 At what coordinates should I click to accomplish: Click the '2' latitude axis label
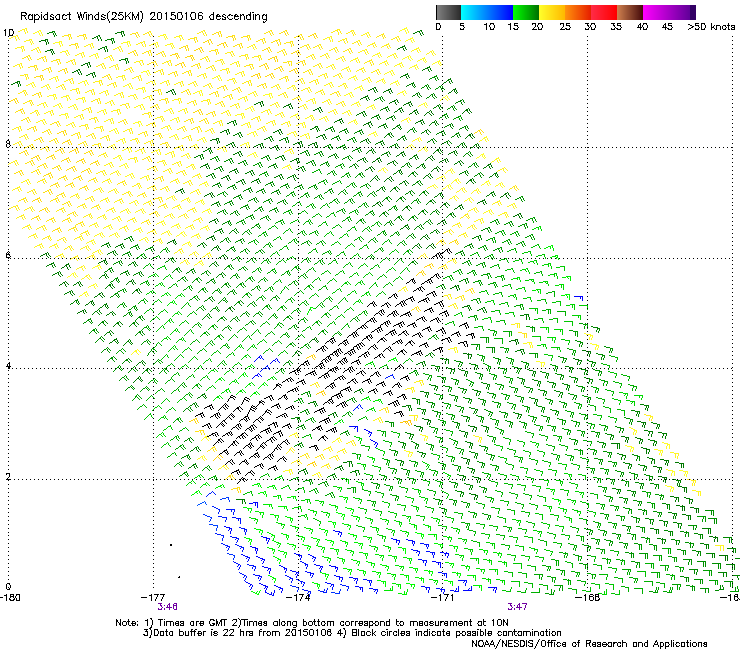pyautogui.click(x=8, y=476)
